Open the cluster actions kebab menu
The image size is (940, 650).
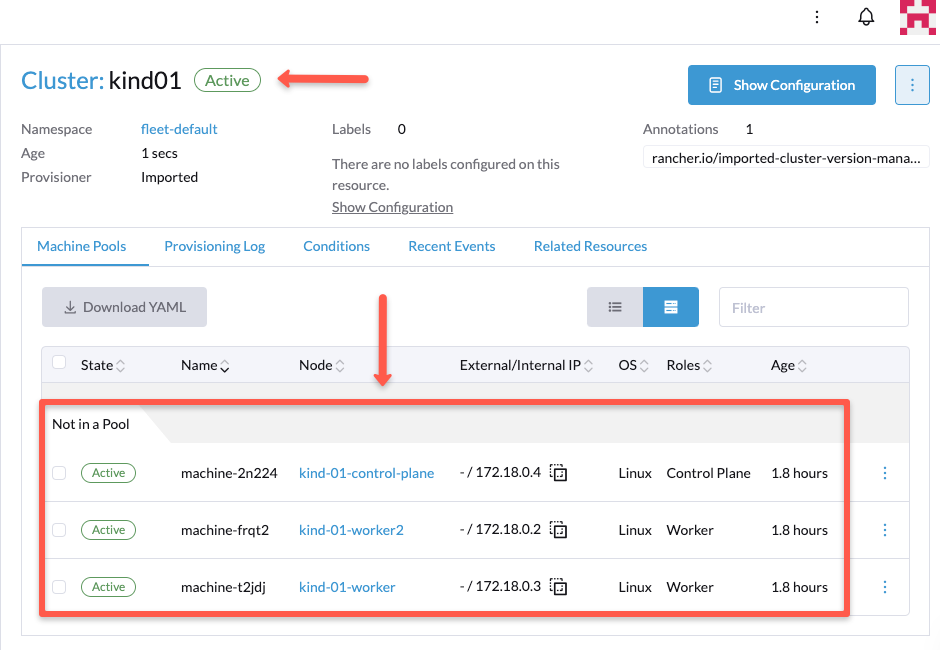[x=911, y=85]
